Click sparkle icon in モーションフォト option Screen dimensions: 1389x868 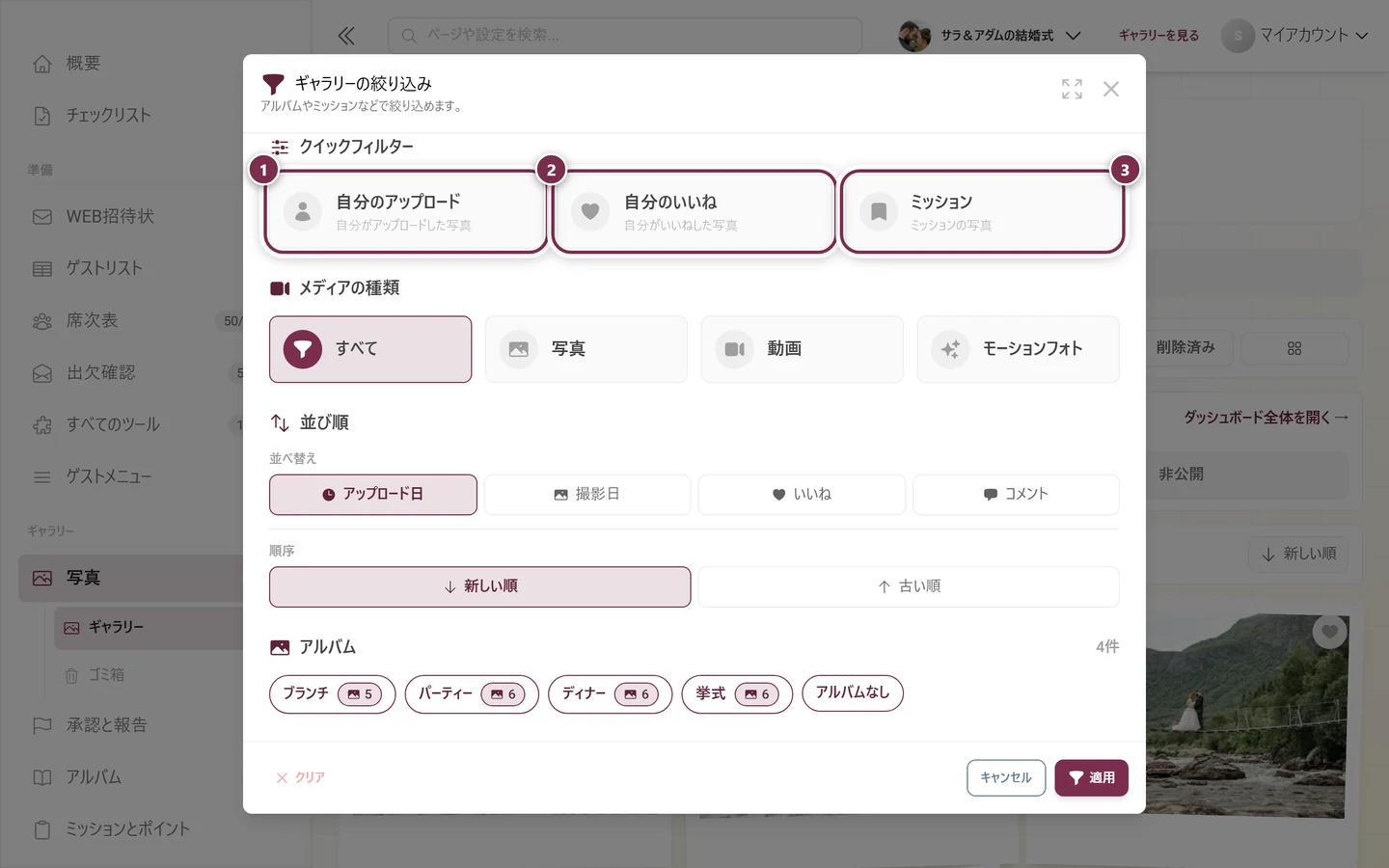click(951, 349)
